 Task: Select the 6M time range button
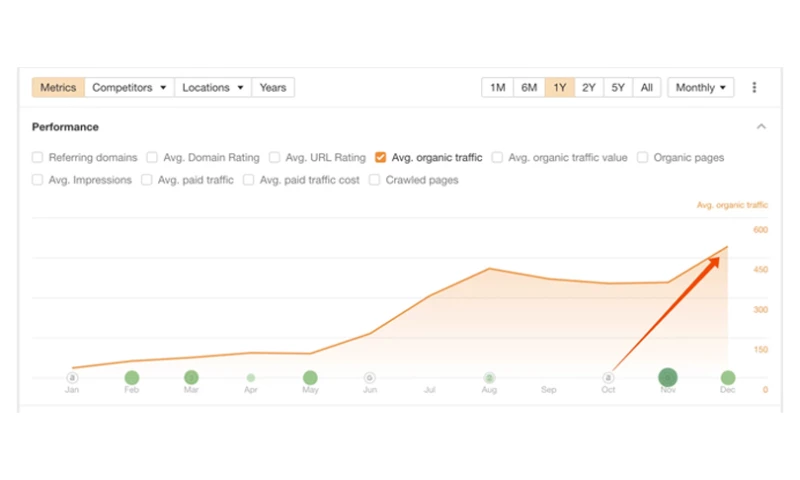(528, 88)
